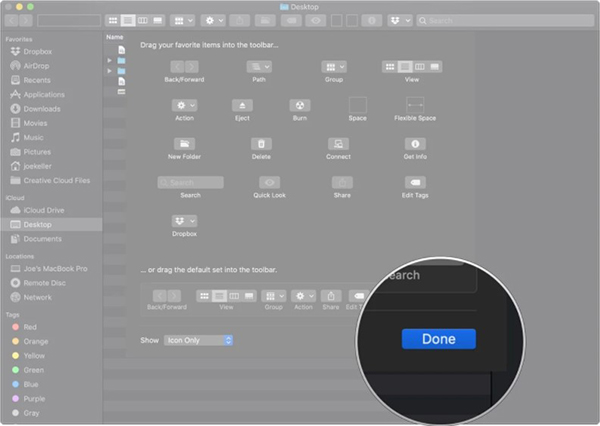600x426 pixels.
Task: Click the default set's Group item
Action: point(274,296)
